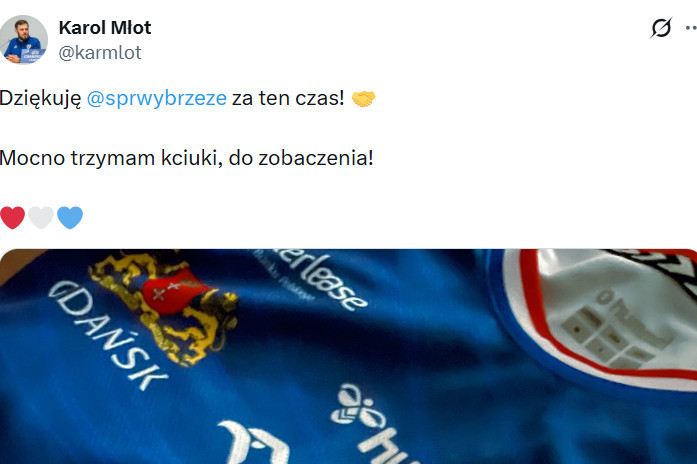Open the three-dot more options menu
This screenshot has height=464, width=697.
[x=691, y=28]
